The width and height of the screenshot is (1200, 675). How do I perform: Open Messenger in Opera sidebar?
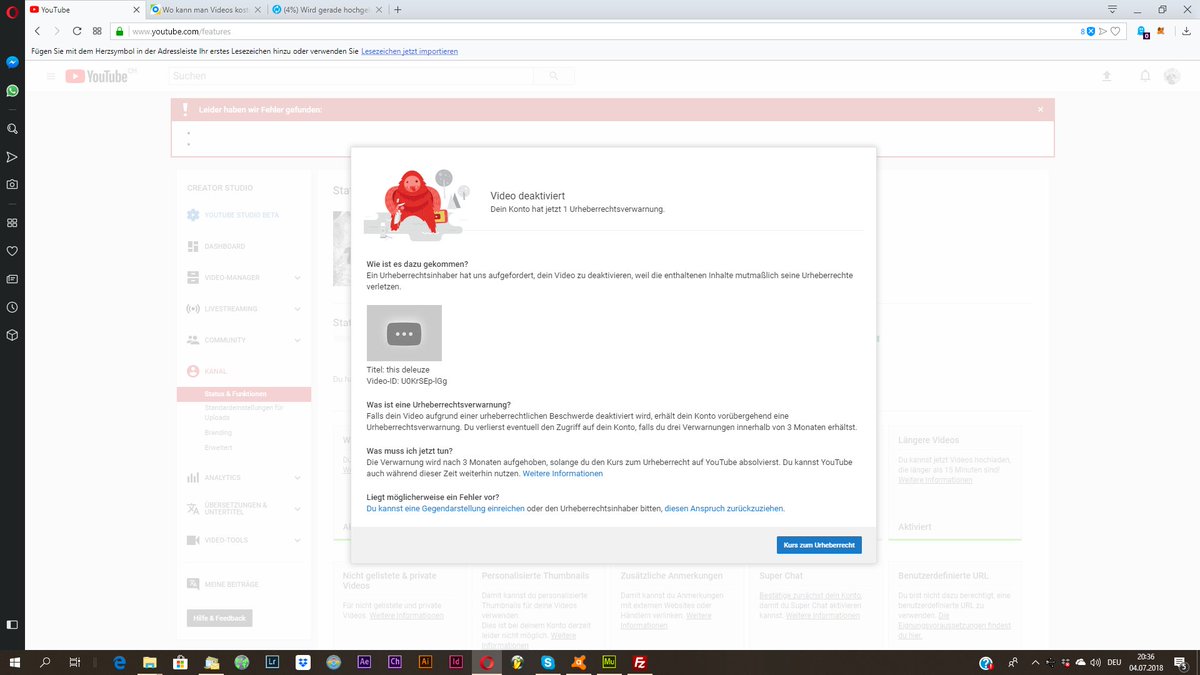coord(12,62)
